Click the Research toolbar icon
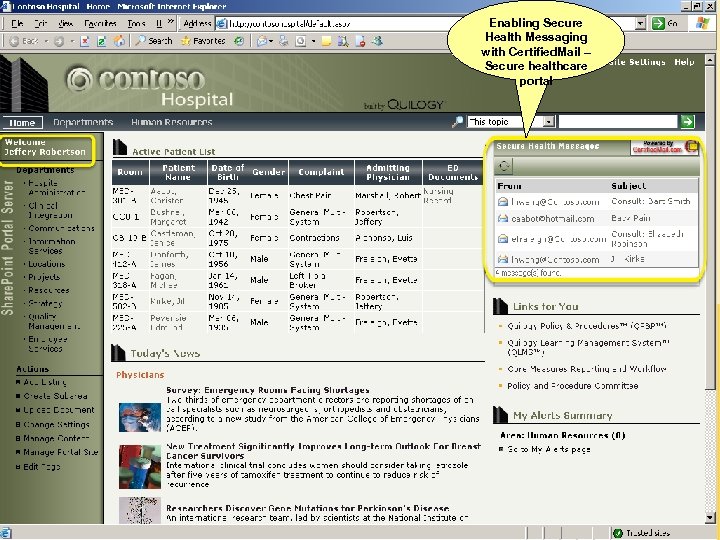The width and height of the screenshot is (720, 540). pyautogui.click(x=343, y=41)
